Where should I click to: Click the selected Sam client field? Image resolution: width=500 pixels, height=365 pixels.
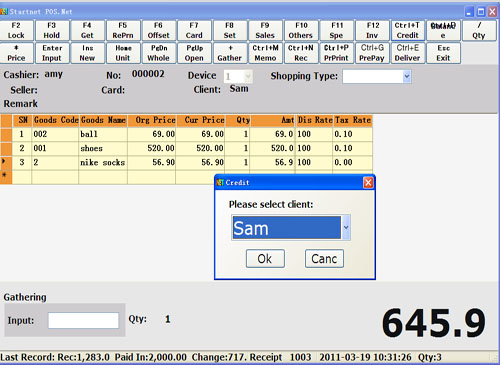tap(287, 227)
